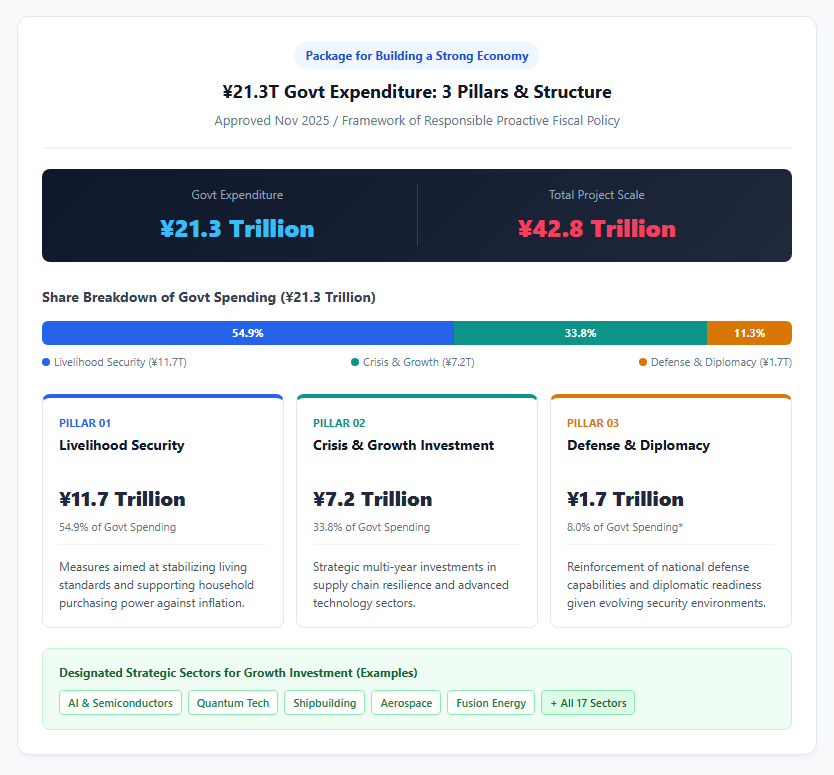The width and height of the screenshot is (834, 775).
Task: Click the orange Defense & Diplomacy legend dot
Action: pyautogui.click(x=643, y=362)
